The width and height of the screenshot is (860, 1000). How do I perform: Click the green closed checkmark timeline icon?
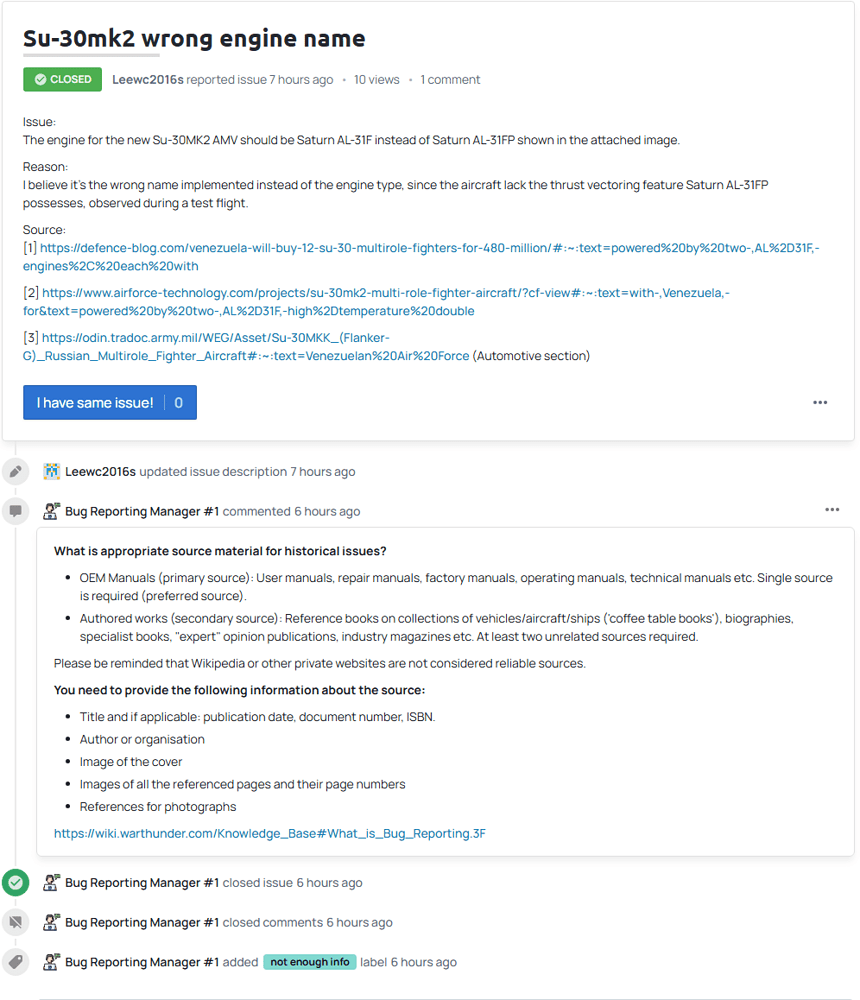tap(15, 883)
